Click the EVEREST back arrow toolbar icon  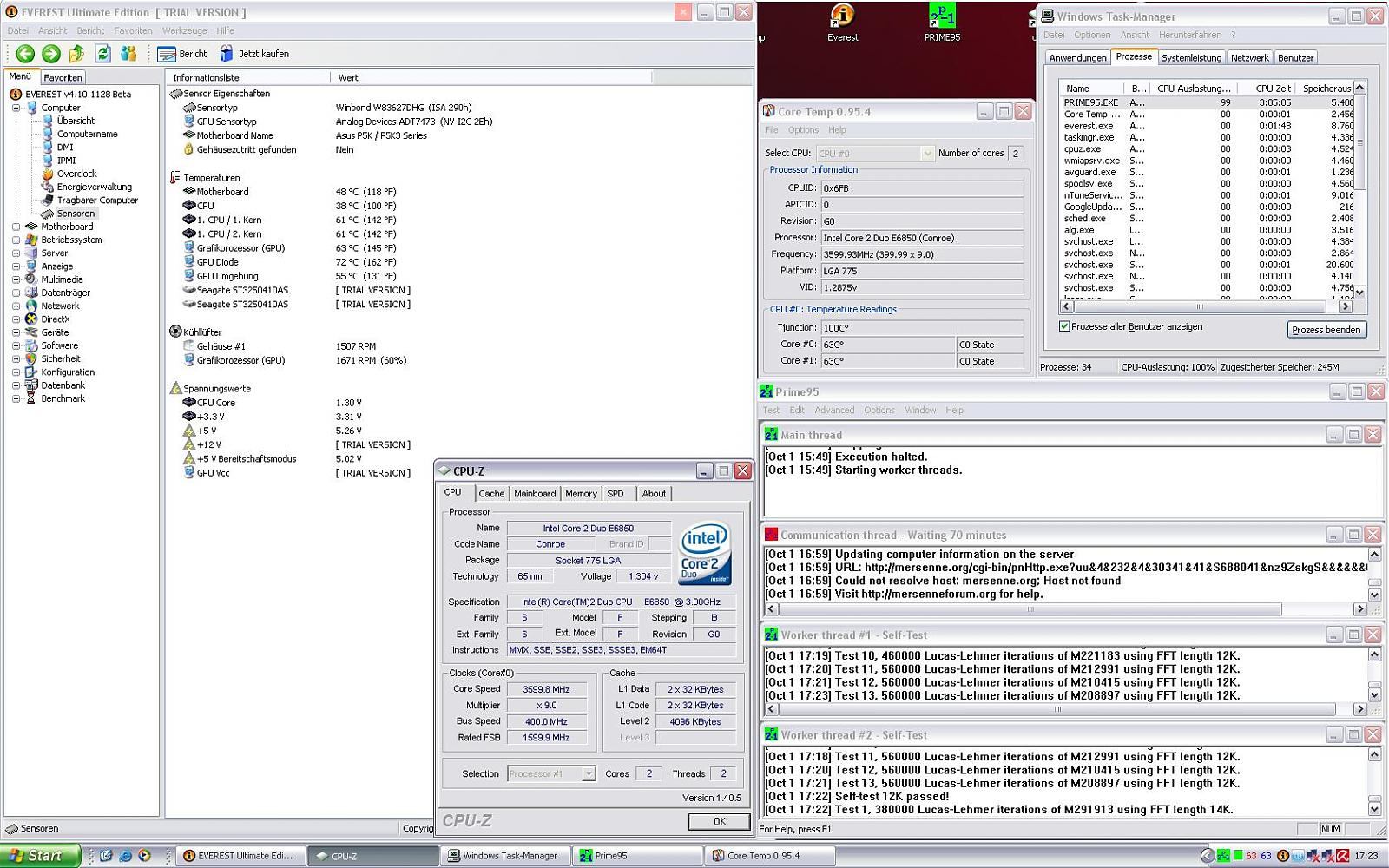click(25, 54)
